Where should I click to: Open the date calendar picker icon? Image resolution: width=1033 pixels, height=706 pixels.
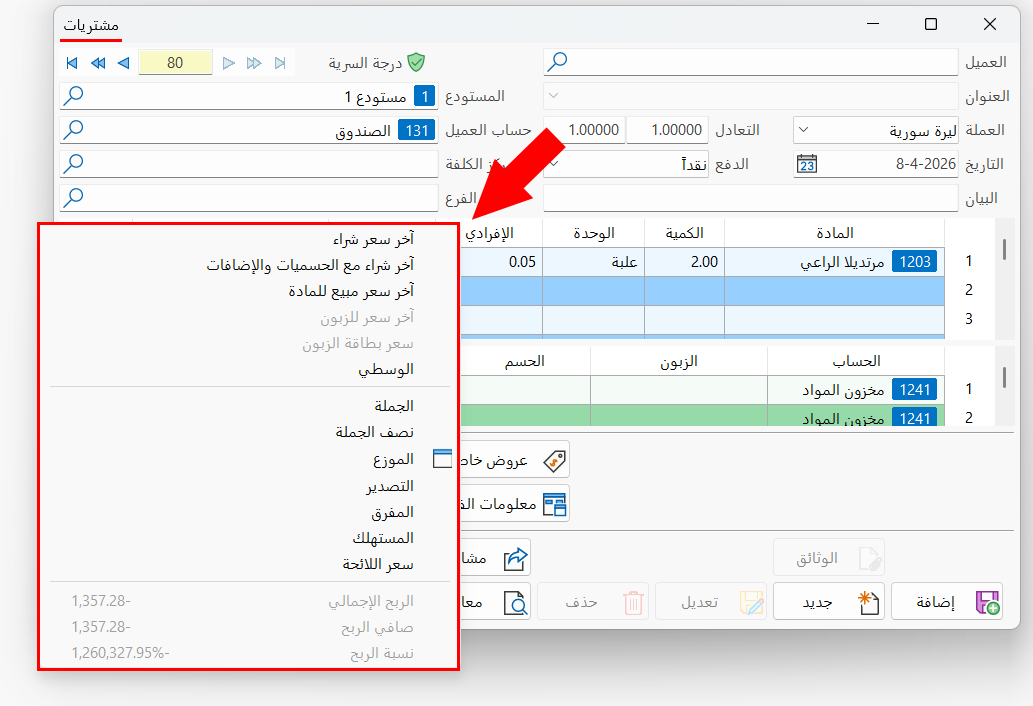click(x=807, y=164)
